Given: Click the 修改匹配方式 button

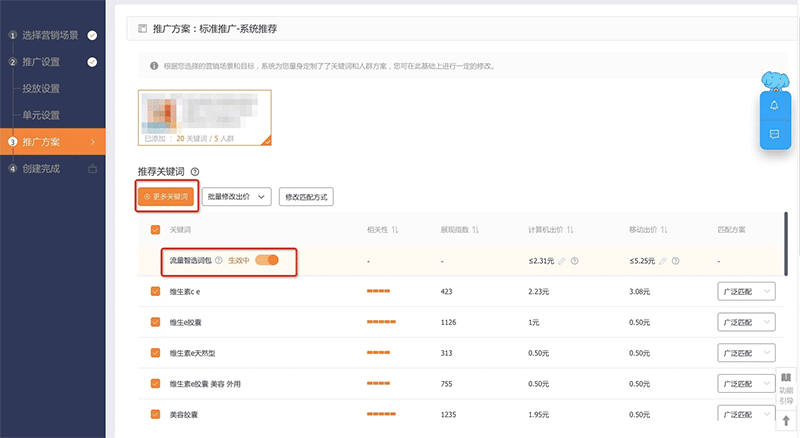Looking at the screenshot, I should pyautogui.click(x=306, y=197).
